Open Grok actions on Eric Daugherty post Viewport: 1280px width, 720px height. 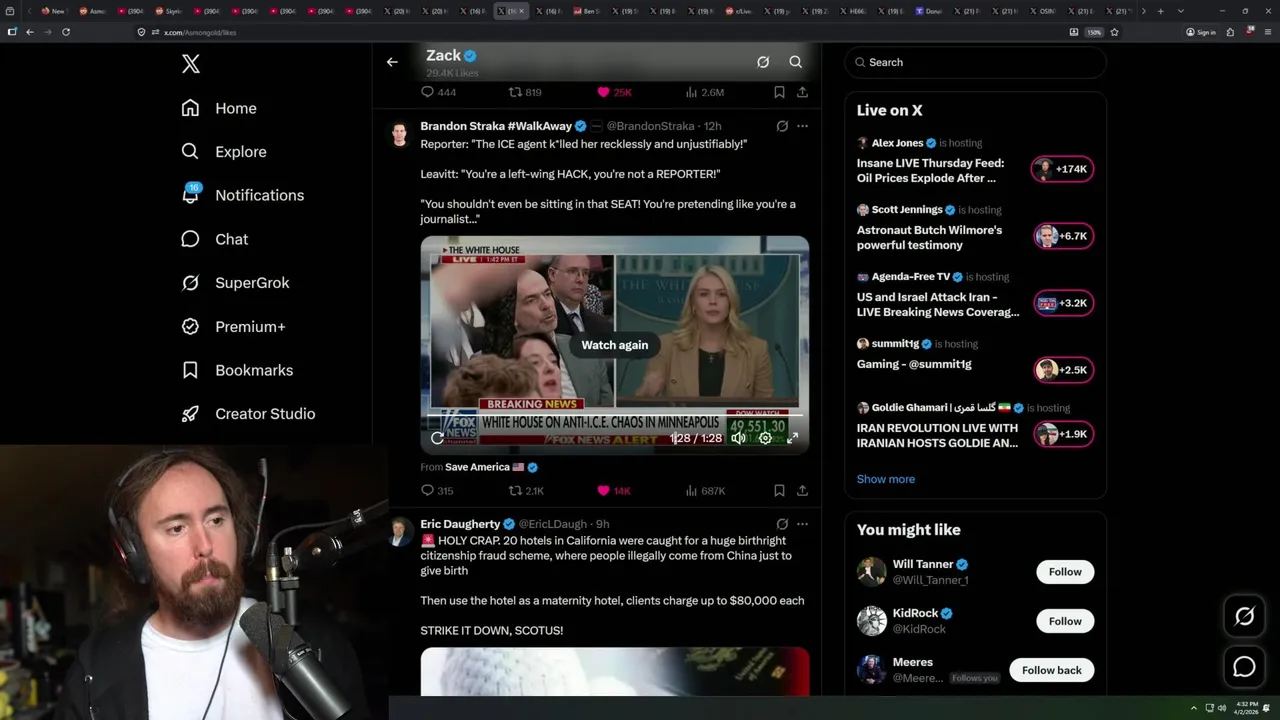[x=782, y=524]
